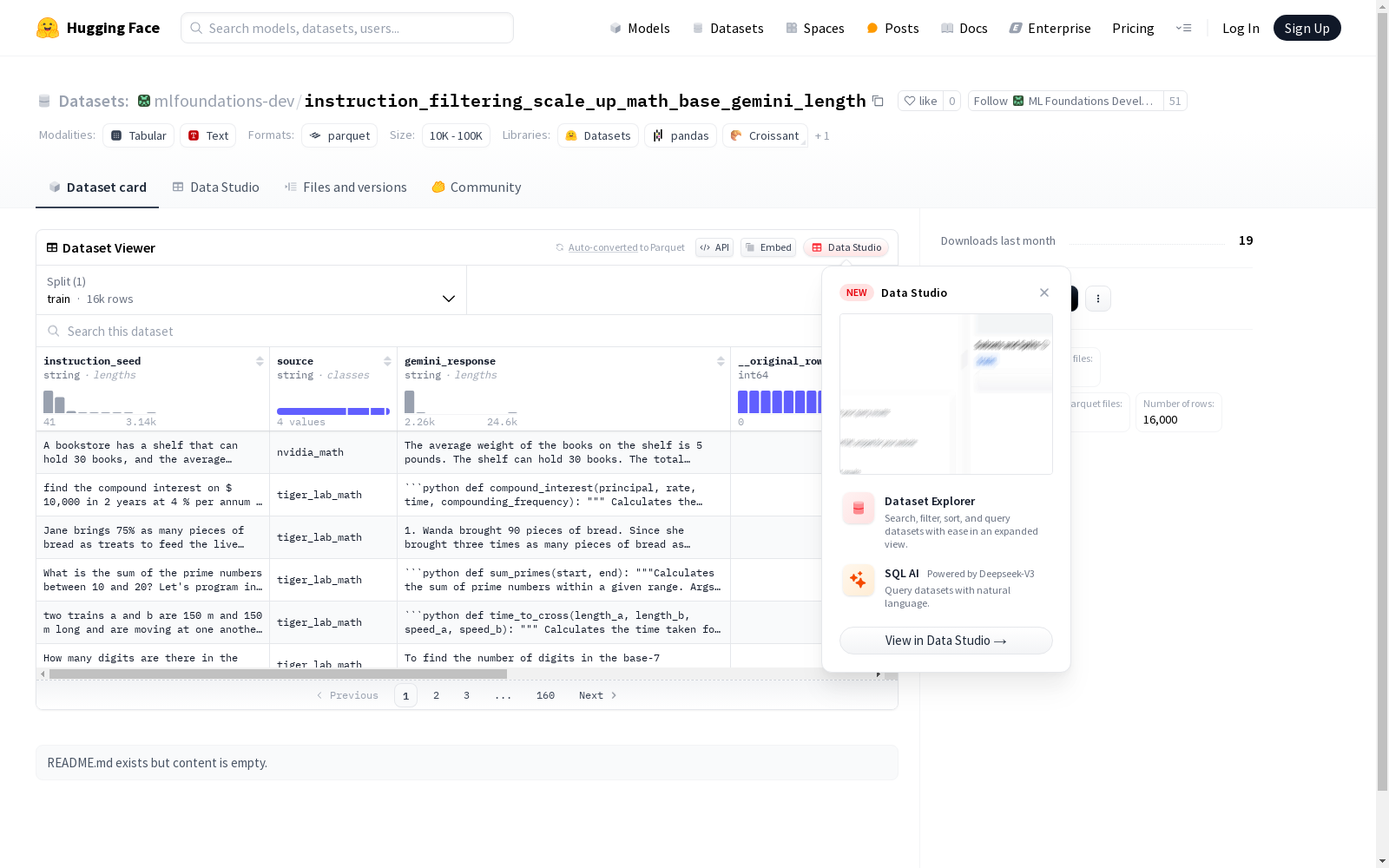Open Docs in the top navigation

[964, 28]
